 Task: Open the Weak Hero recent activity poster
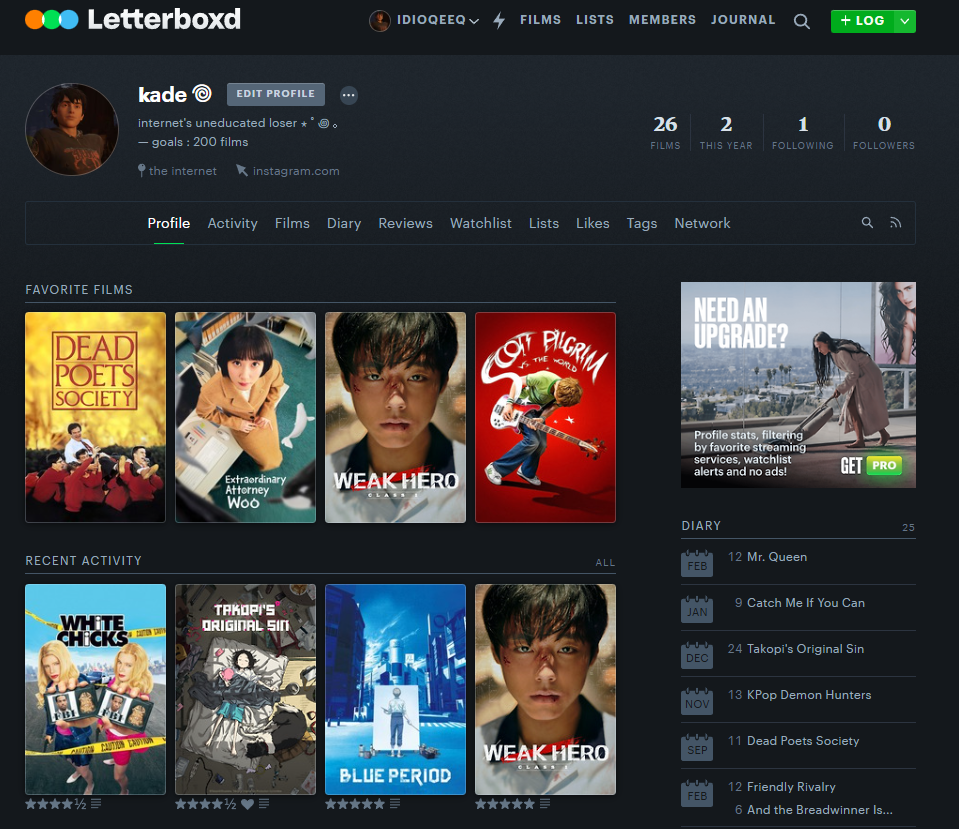click(x=546, y=689)
